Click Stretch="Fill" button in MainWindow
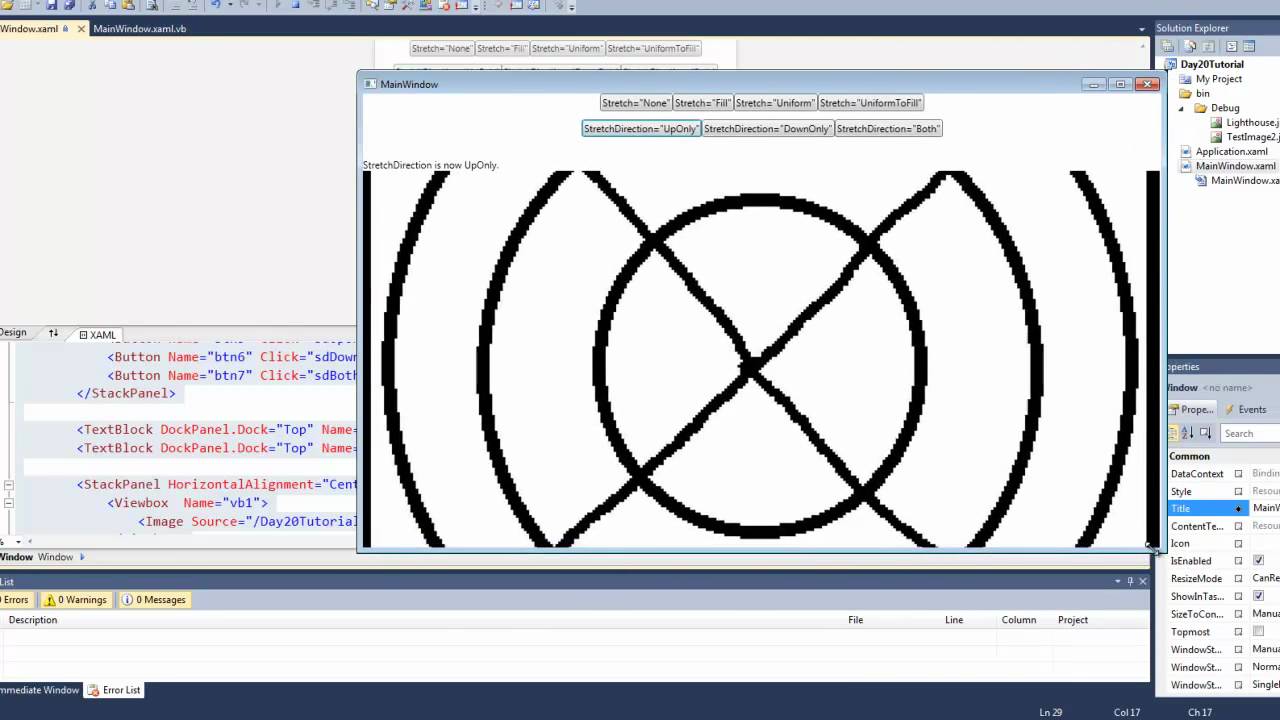Viewport: 1280px width, 720px height. point(703,103)
